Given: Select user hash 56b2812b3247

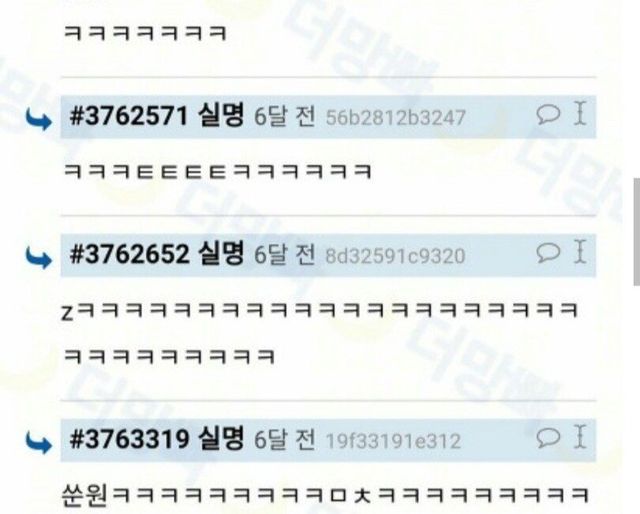Looking at the screenshot, I should pyautogui.click(x=396, y=118).
